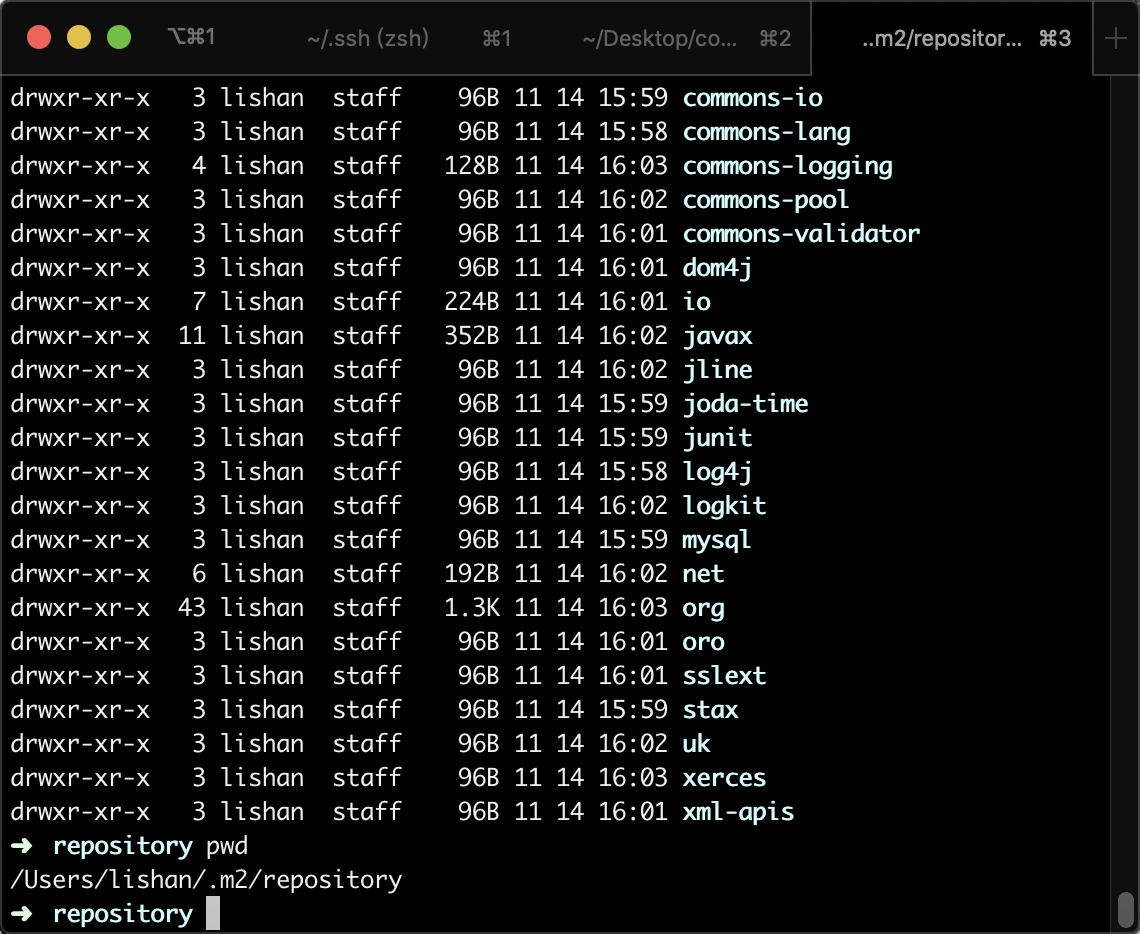
Task: Click the 224B size of io
Action: [x=472, y=302]
